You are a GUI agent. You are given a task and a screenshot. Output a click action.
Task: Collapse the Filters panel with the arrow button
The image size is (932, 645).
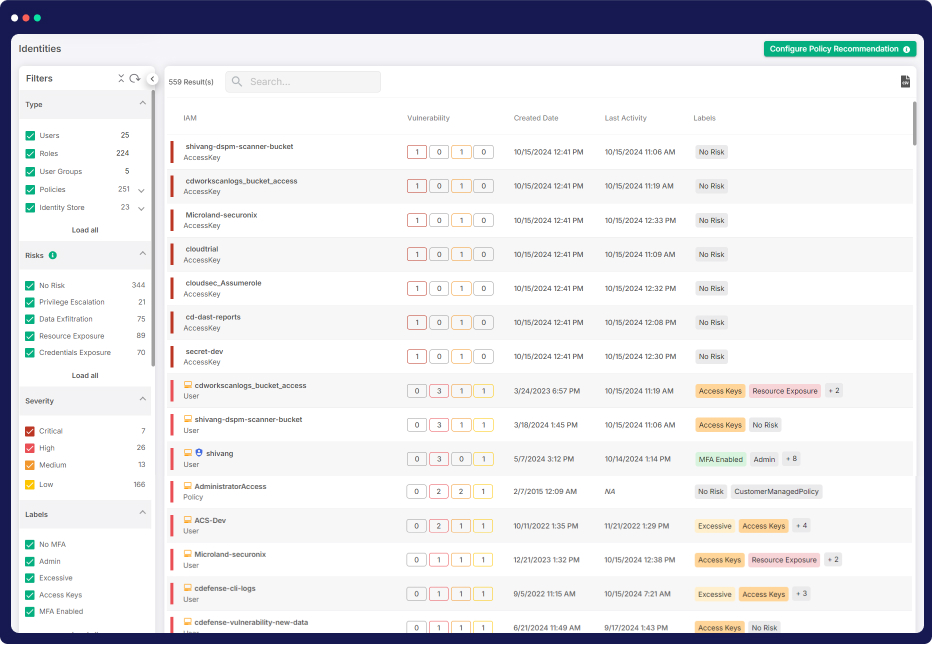(x=153, y=79)
